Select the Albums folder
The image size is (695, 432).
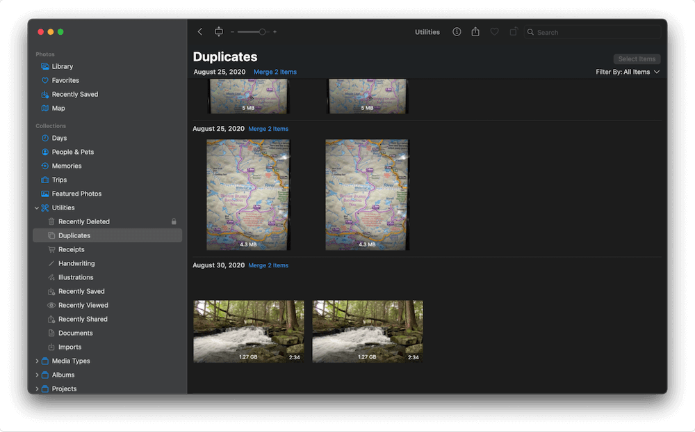click(63, 375)
